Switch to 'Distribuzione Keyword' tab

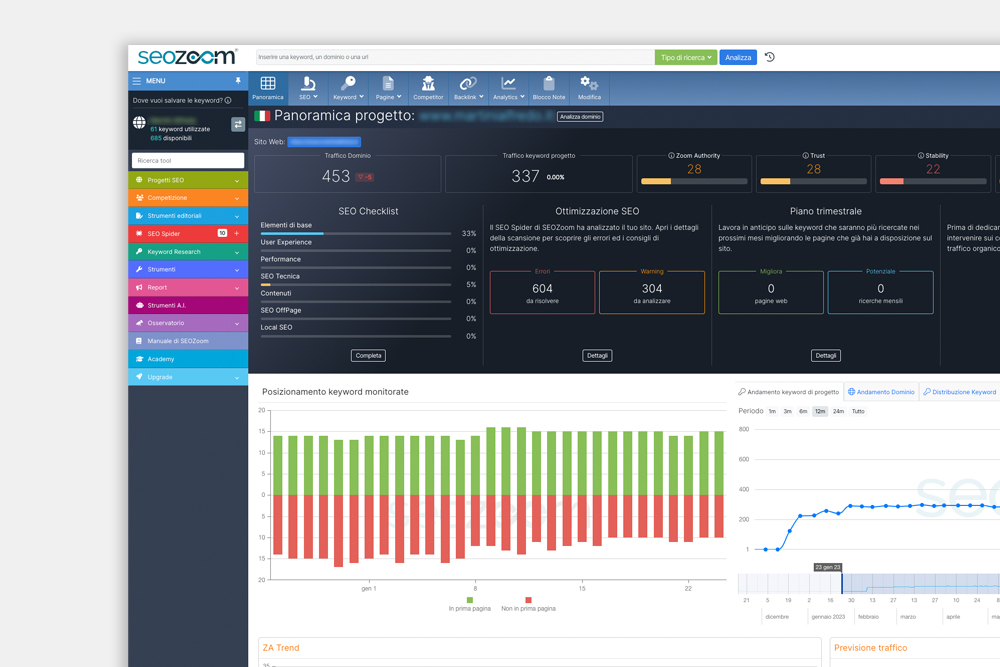960,392
